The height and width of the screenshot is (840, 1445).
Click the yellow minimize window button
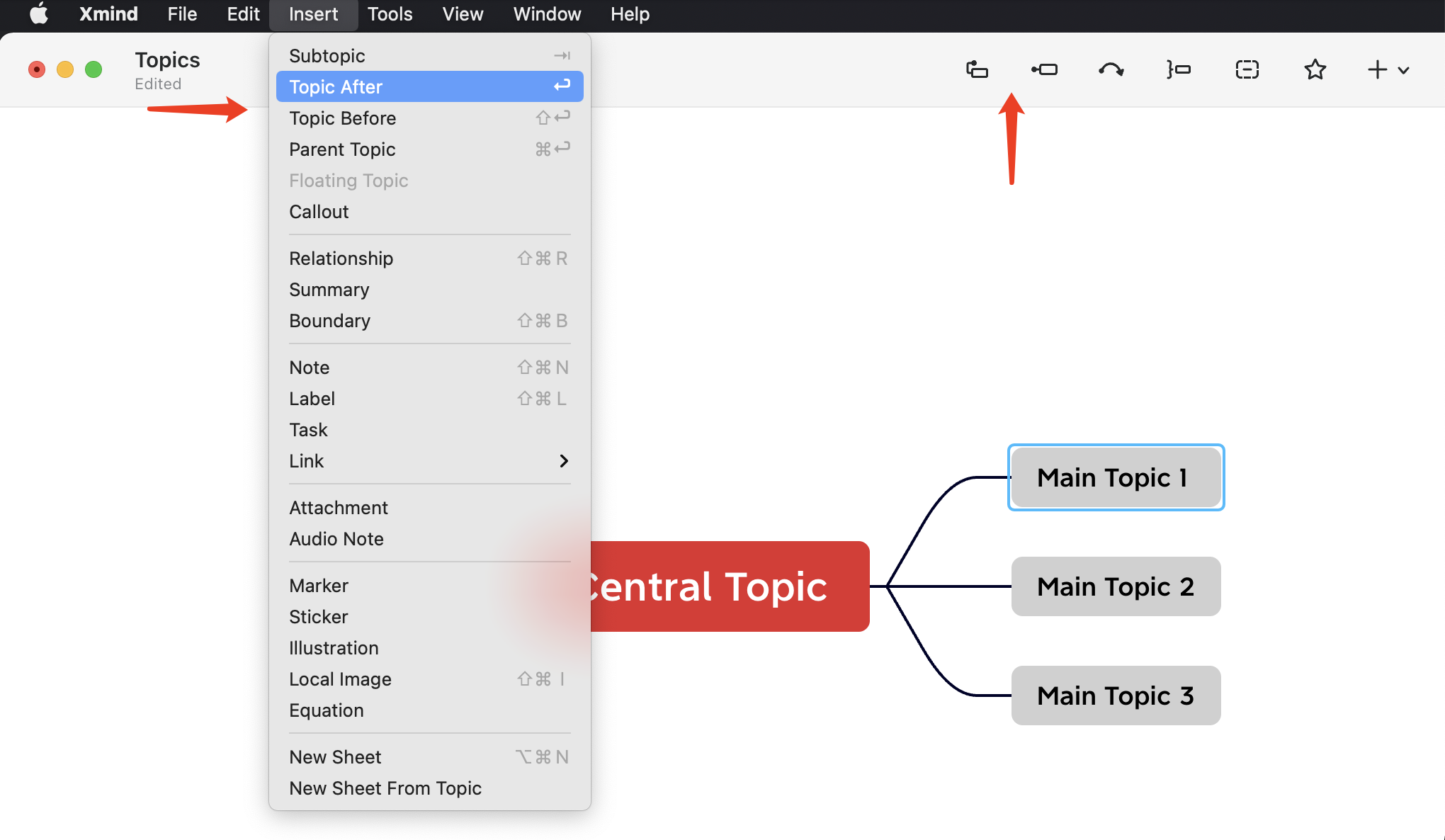pos(65,69)
